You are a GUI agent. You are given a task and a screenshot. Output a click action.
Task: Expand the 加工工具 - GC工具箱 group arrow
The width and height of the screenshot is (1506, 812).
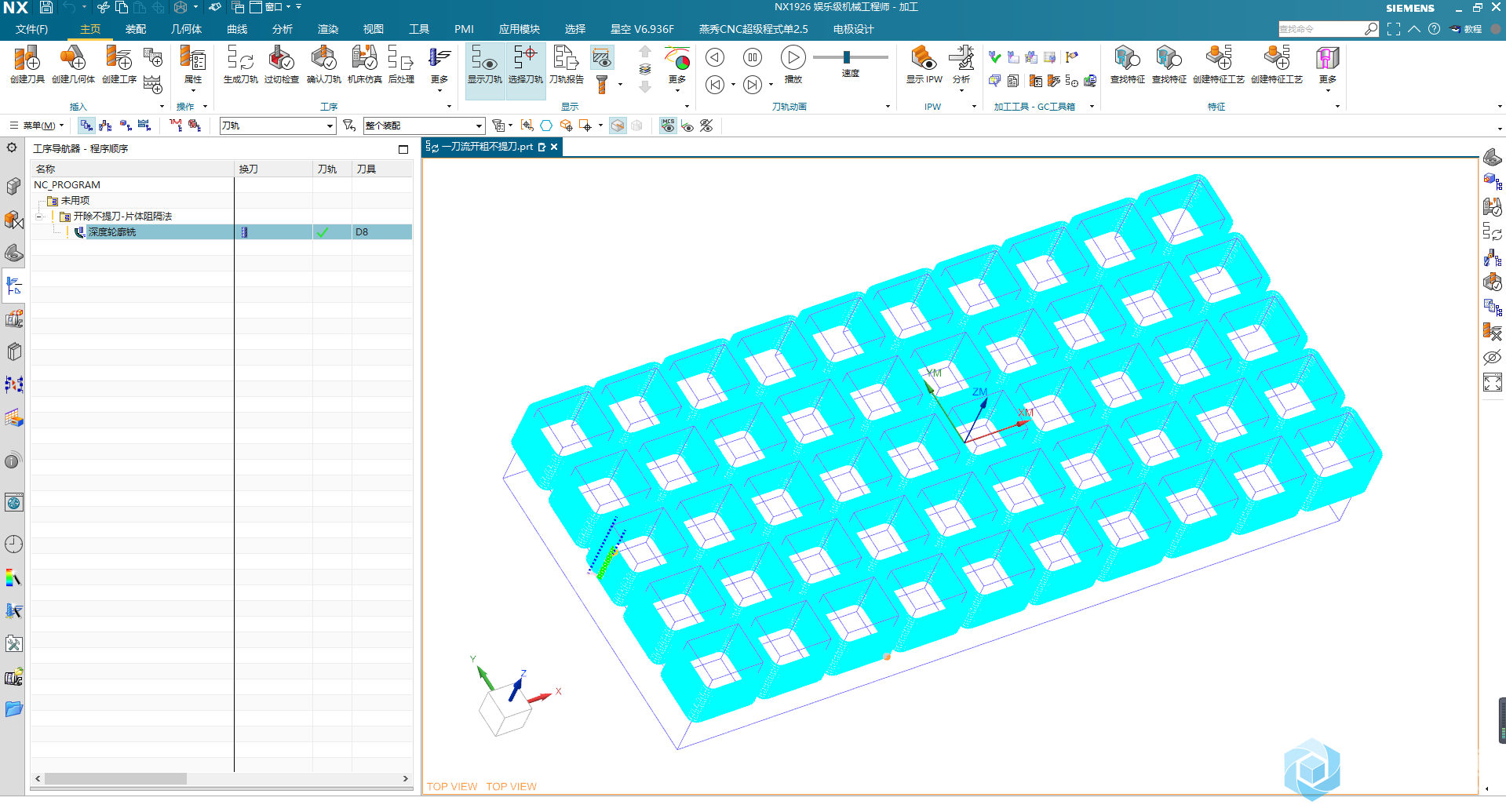click(1092, 107)
